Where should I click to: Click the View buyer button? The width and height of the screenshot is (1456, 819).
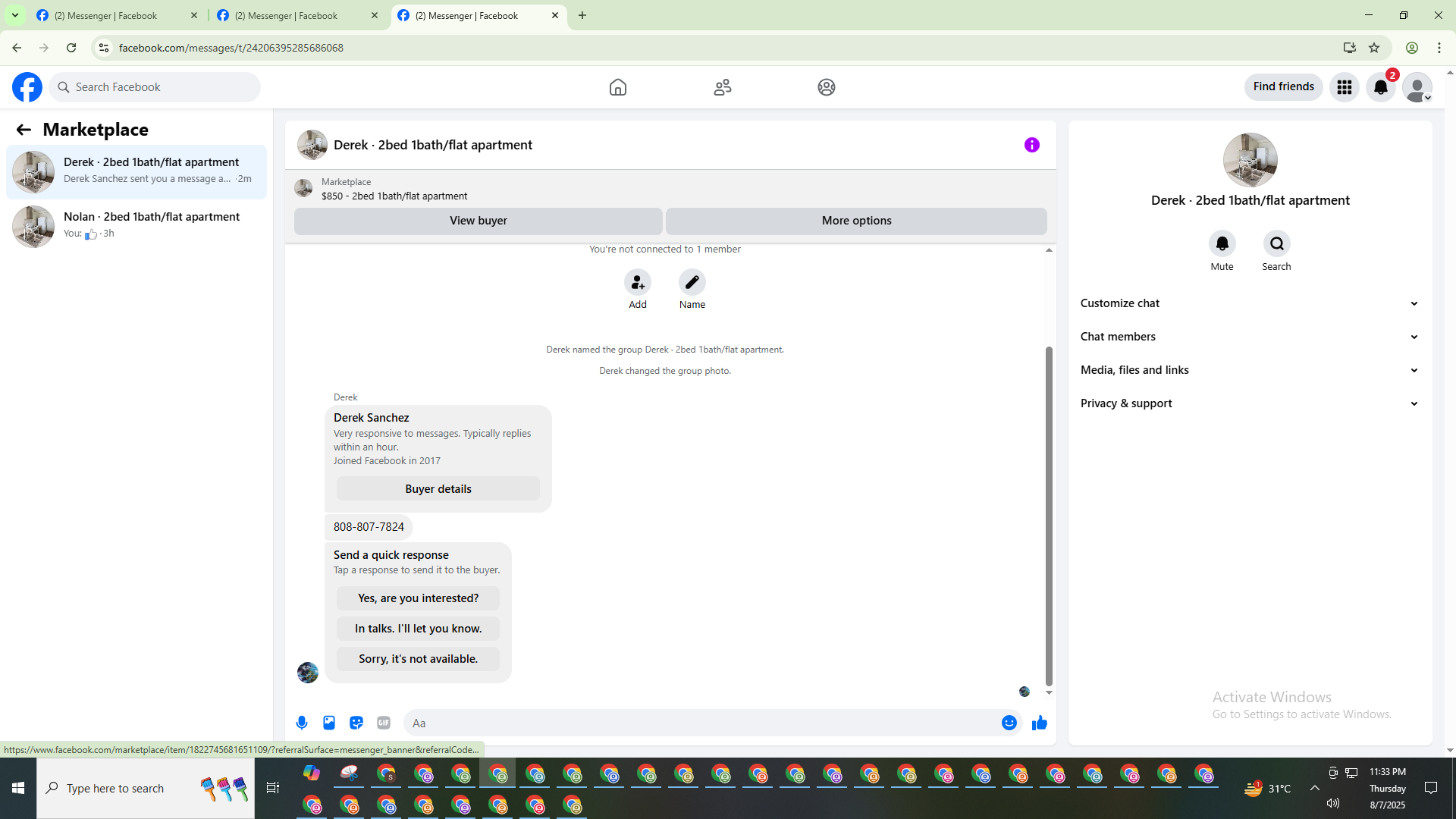pos(478,221)
